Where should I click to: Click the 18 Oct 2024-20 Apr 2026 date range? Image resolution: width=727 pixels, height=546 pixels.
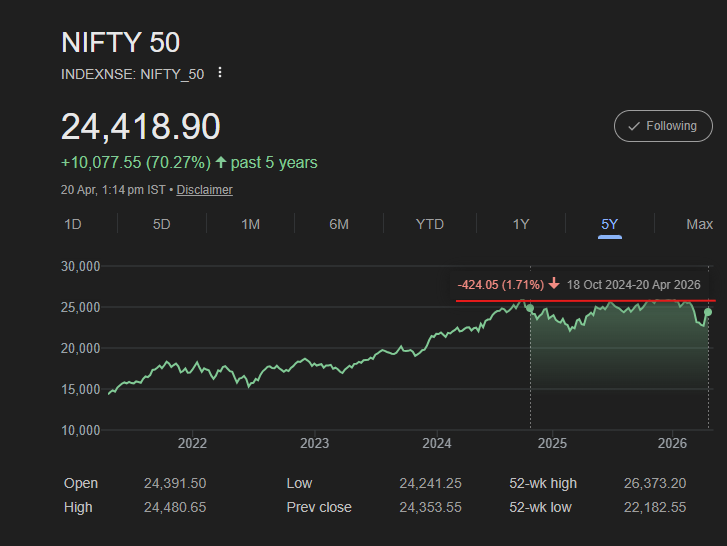633,285
